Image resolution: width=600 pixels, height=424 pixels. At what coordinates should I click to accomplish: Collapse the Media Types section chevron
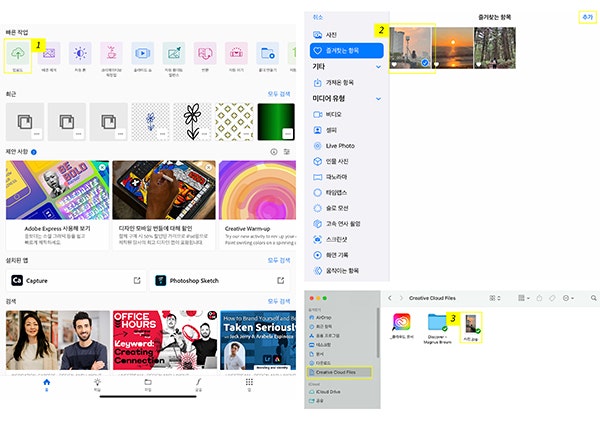[x=378, y=98]
